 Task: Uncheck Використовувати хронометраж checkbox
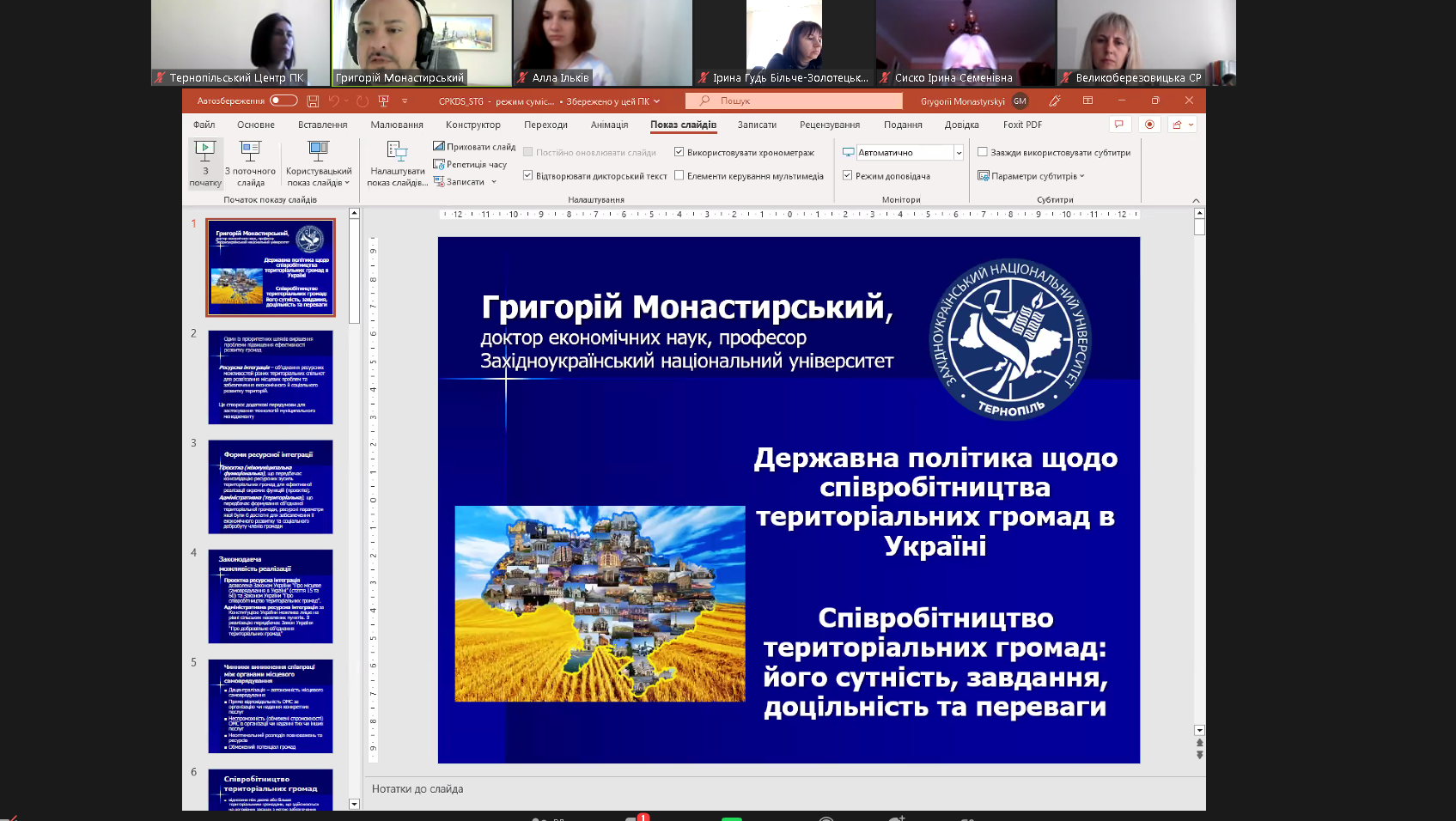679,152
